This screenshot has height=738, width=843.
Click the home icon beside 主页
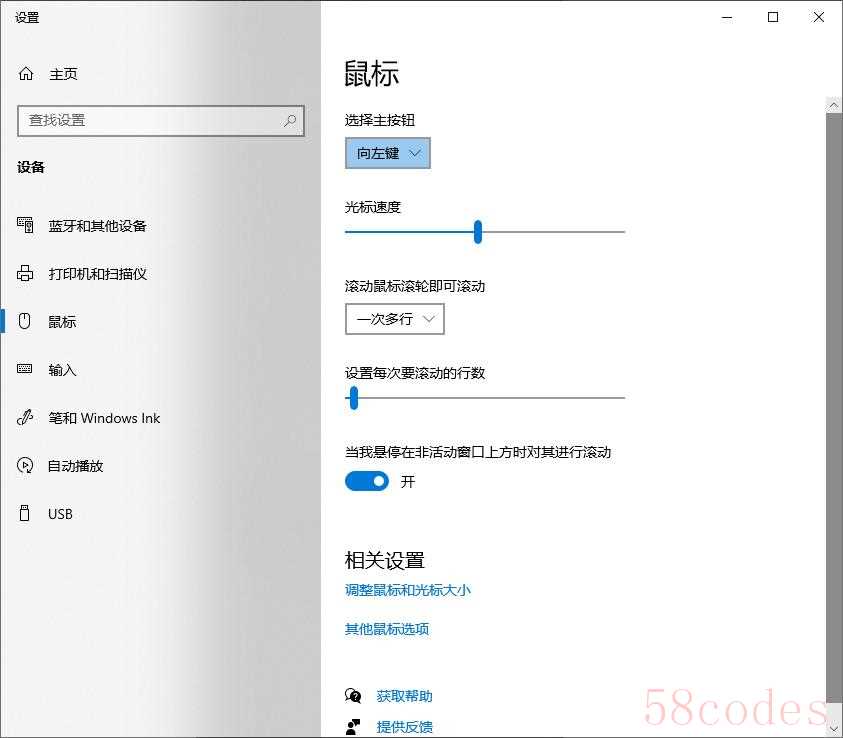tap(26, 74)
